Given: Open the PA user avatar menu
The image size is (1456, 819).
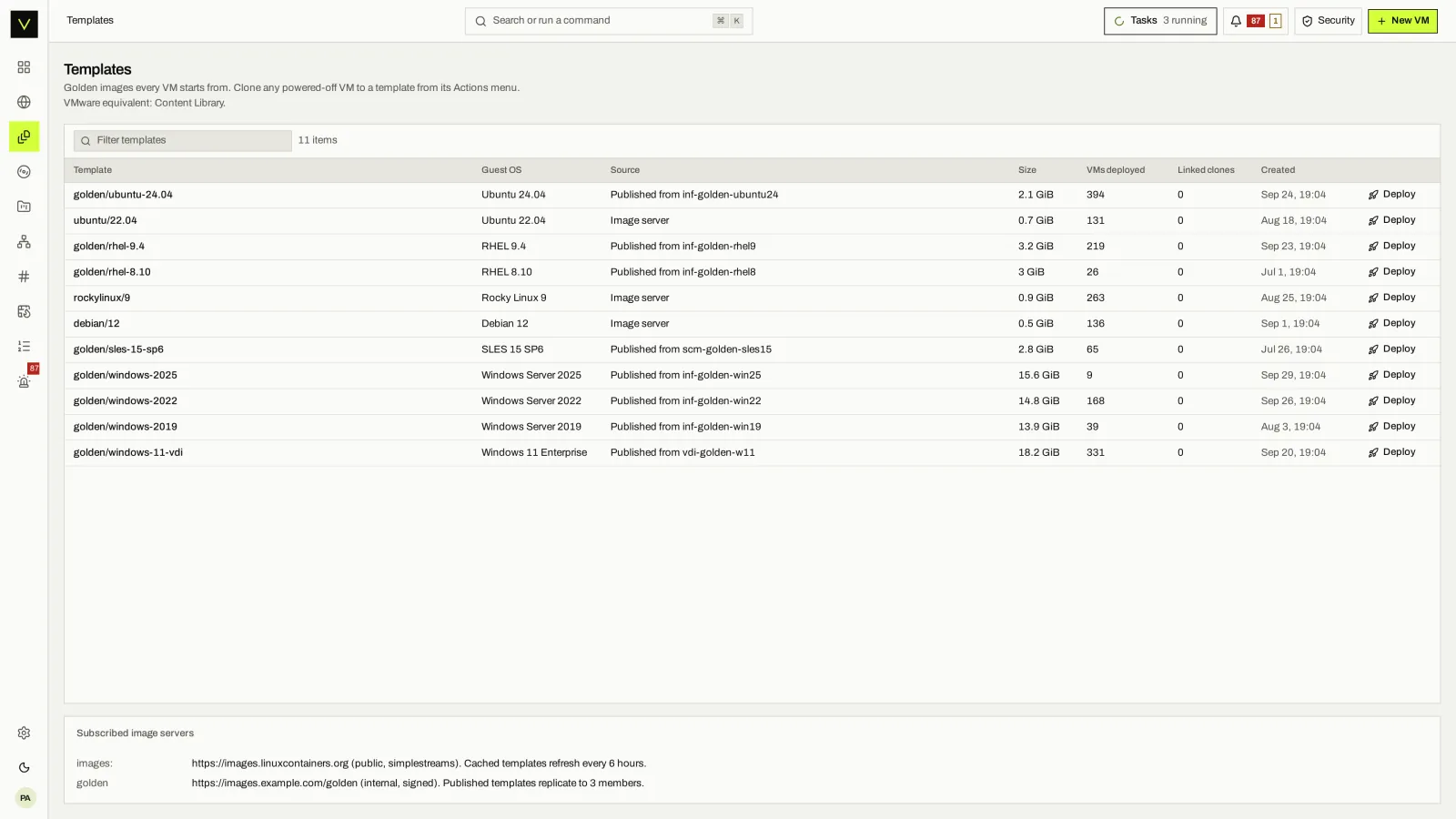Looking at the screenshot, I should pos(25,798).
